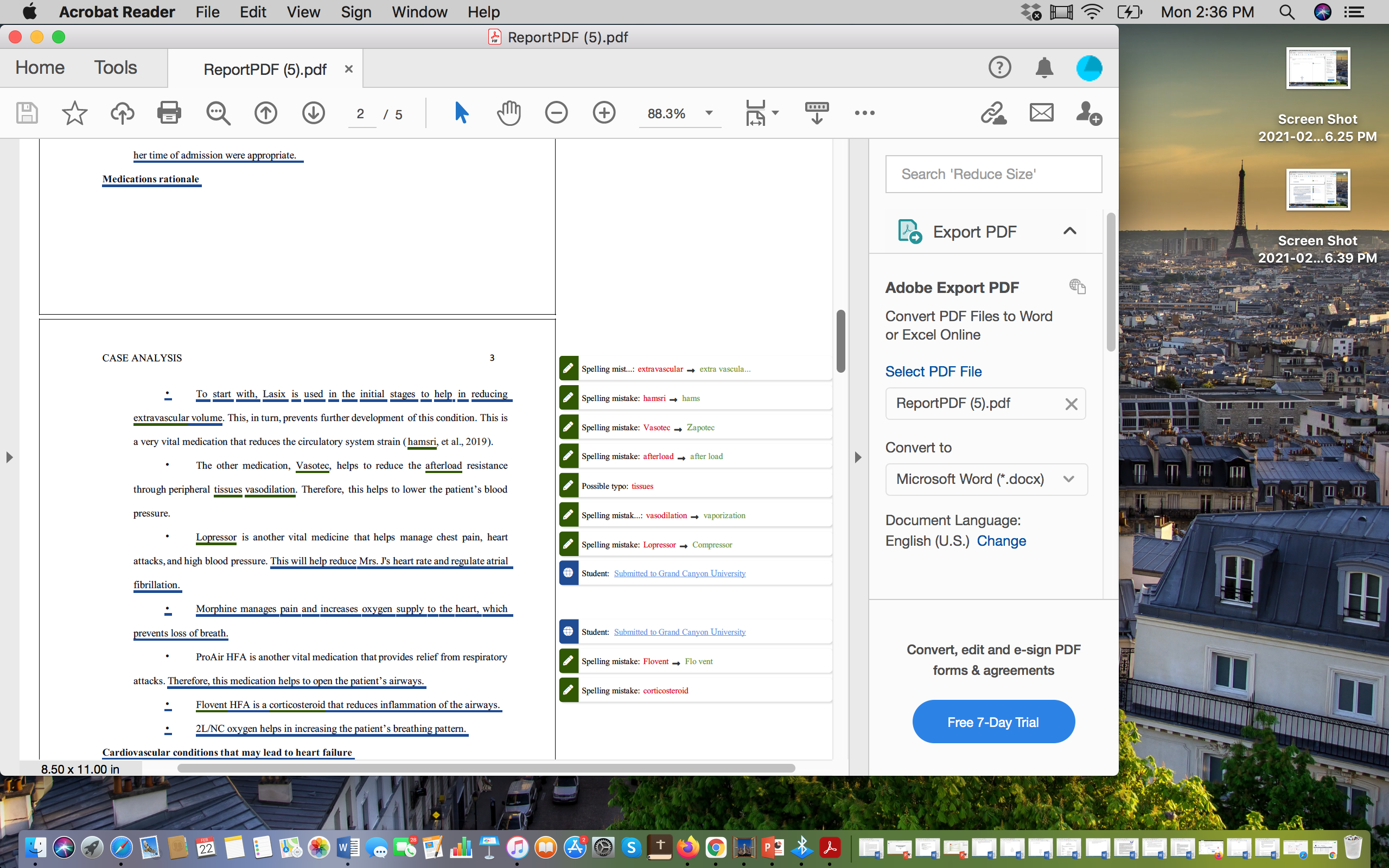Collapse the right tools pane arrow
Screen dimensions: 1389x868
pos(857,457)
